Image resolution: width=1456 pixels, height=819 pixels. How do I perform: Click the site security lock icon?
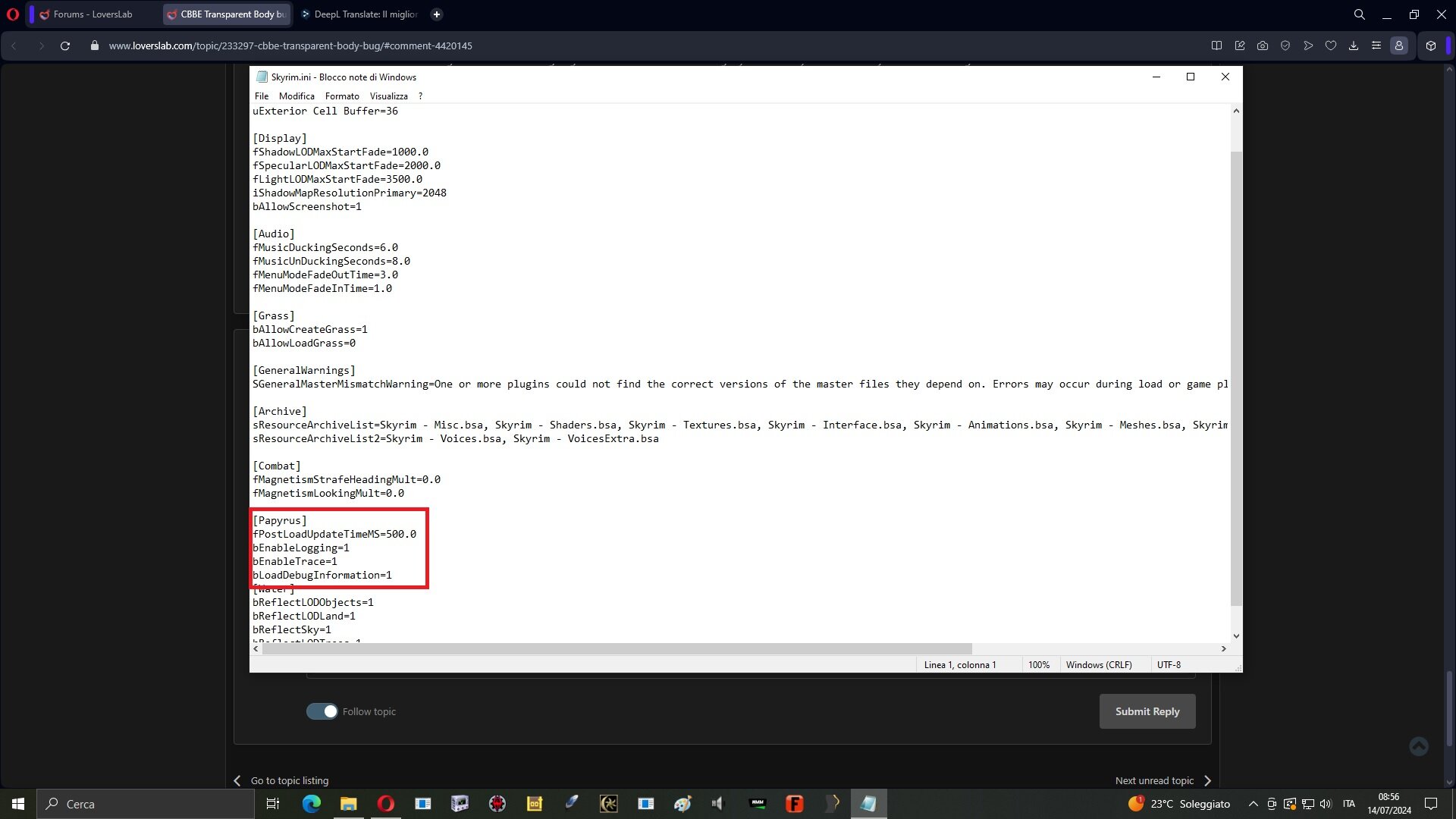[95, 45]
